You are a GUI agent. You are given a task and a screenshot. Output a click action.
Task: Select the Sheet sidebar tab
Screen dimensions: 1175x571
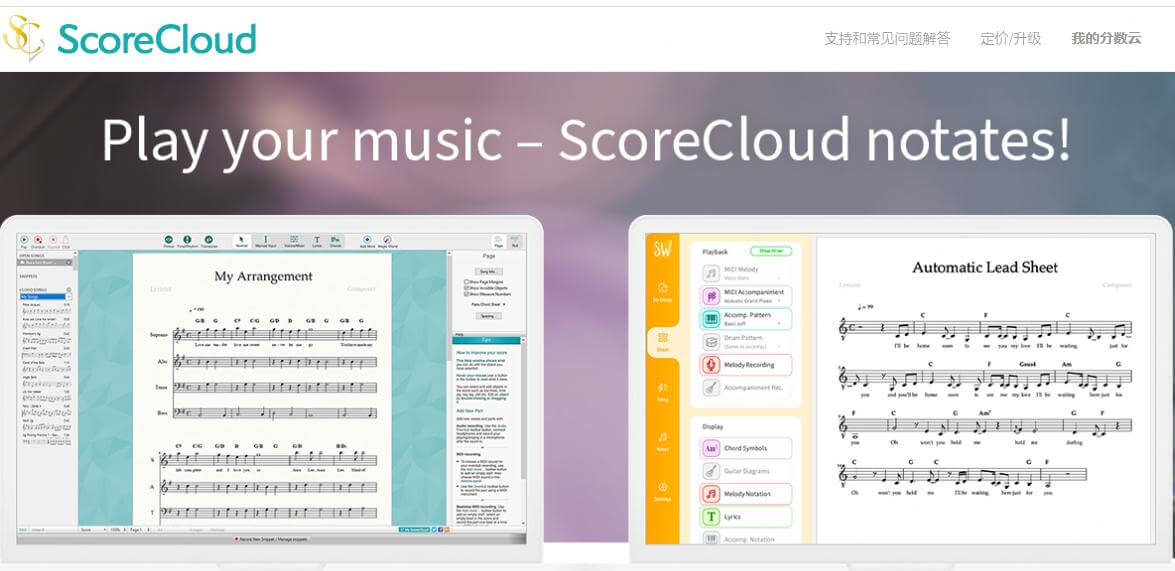pos(662,342)
